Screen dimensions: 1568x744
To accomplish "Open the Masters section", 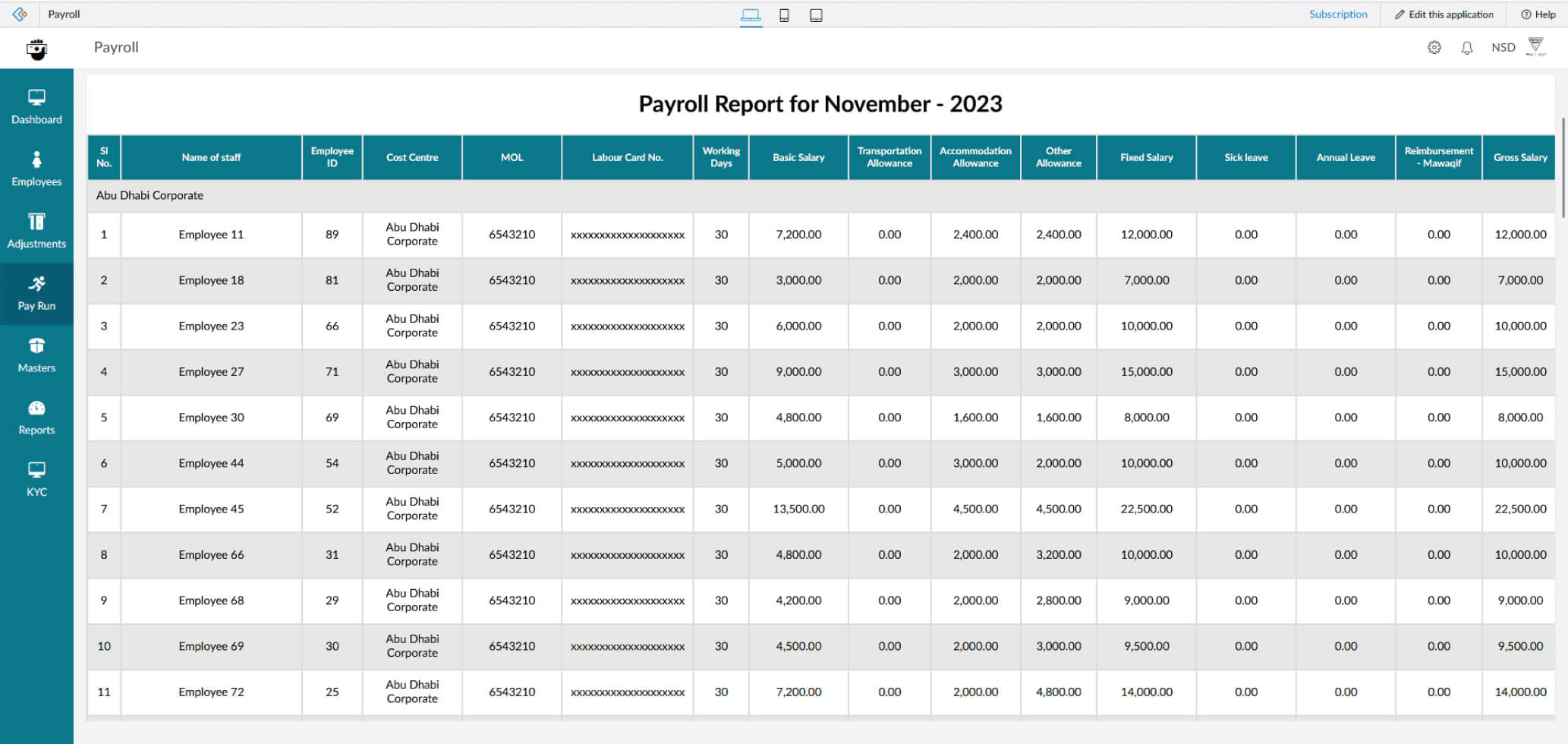I will pyautogui.click(x=36, y=355).
